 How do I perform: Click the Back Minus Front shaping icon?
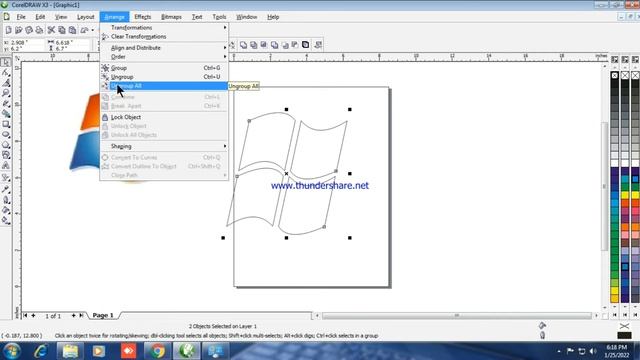[x=295, y=45]
